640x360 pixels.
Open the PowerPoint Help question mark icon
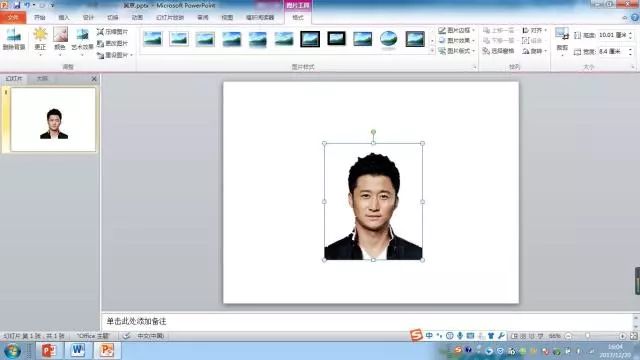point(635,18)
